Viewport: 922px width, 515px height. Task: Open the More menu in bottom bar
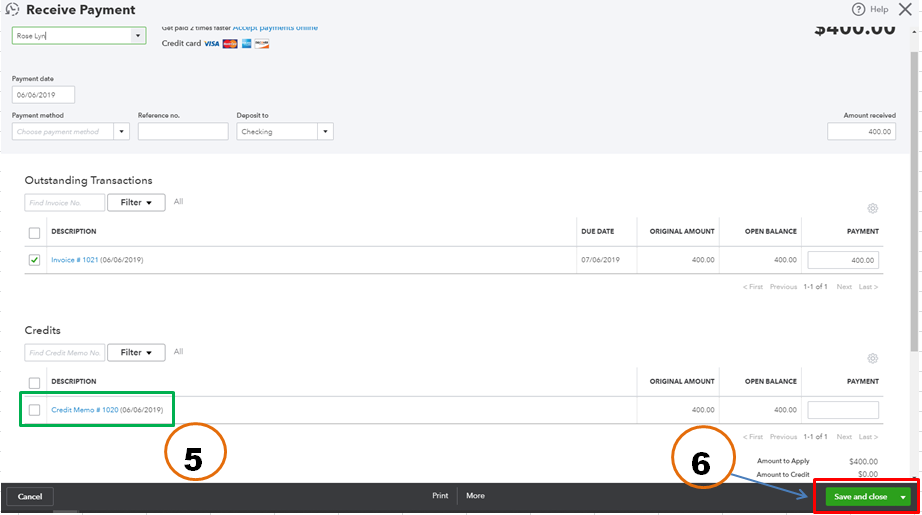coord(475,496)
